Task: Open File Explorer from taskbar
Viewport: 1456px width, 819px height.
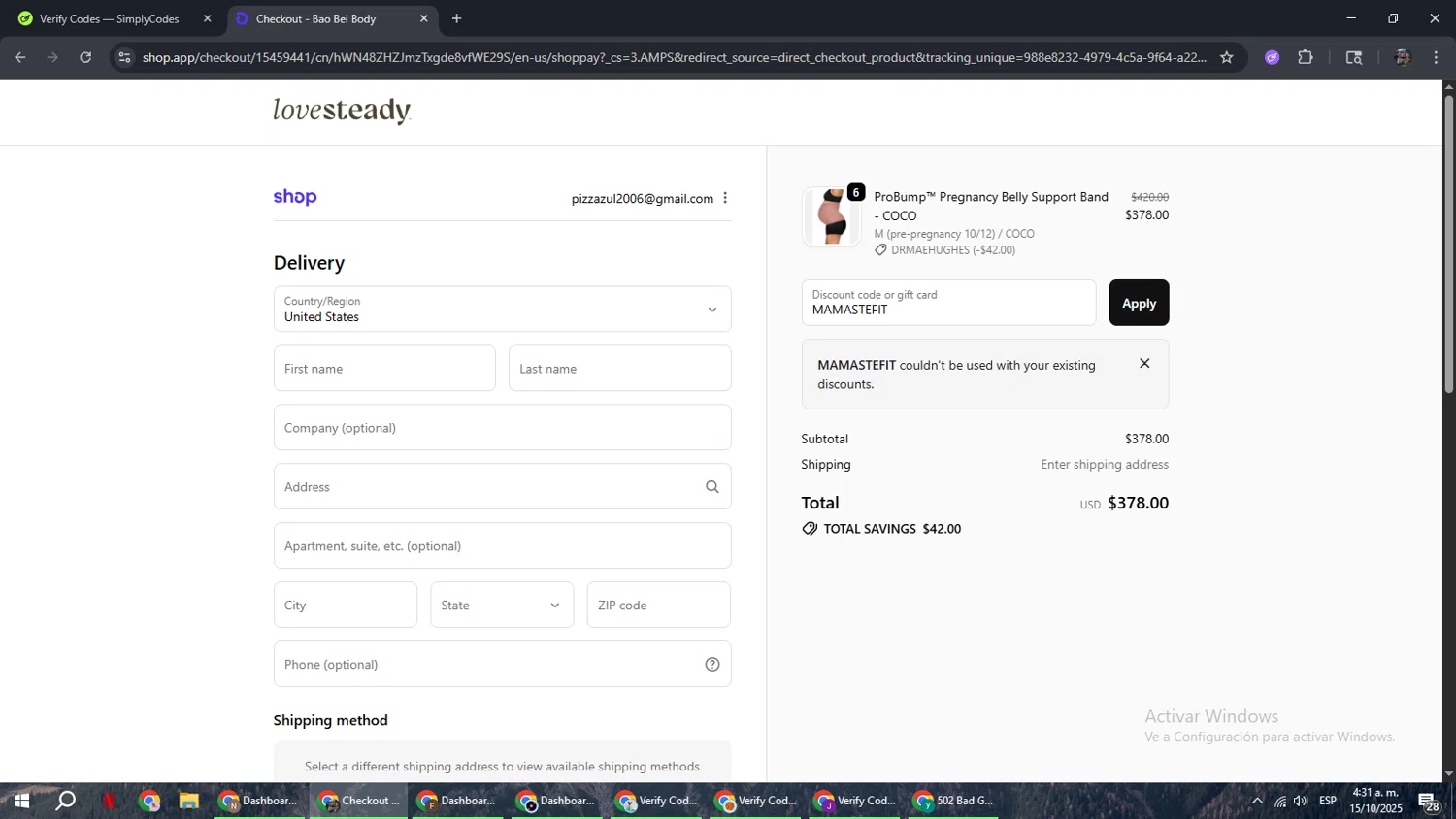Action: tap(188, 801)
